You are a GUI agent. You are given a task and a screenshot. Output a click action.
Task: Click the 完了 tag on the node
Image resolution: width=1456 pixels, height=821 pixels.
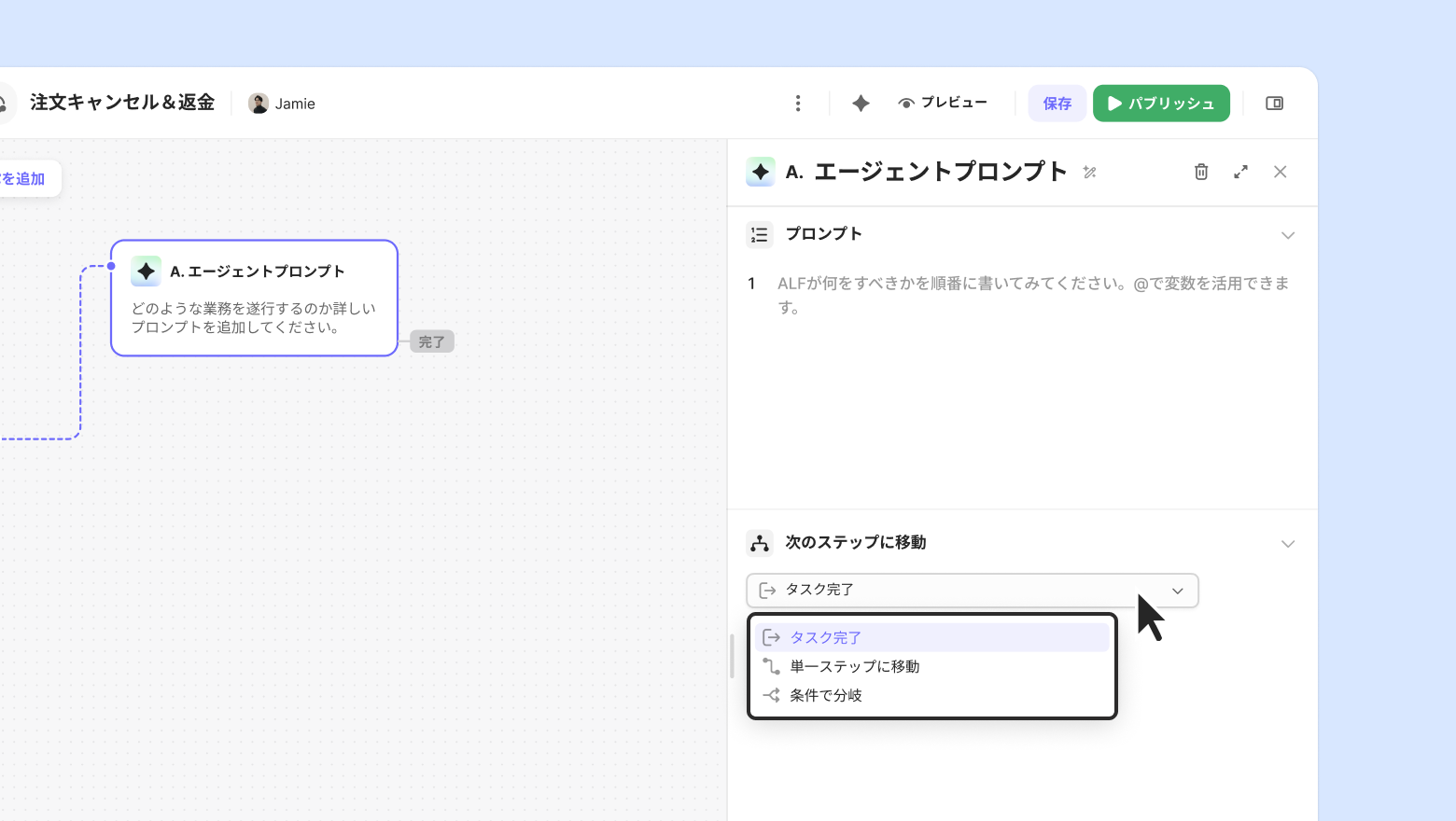point(431,342)
